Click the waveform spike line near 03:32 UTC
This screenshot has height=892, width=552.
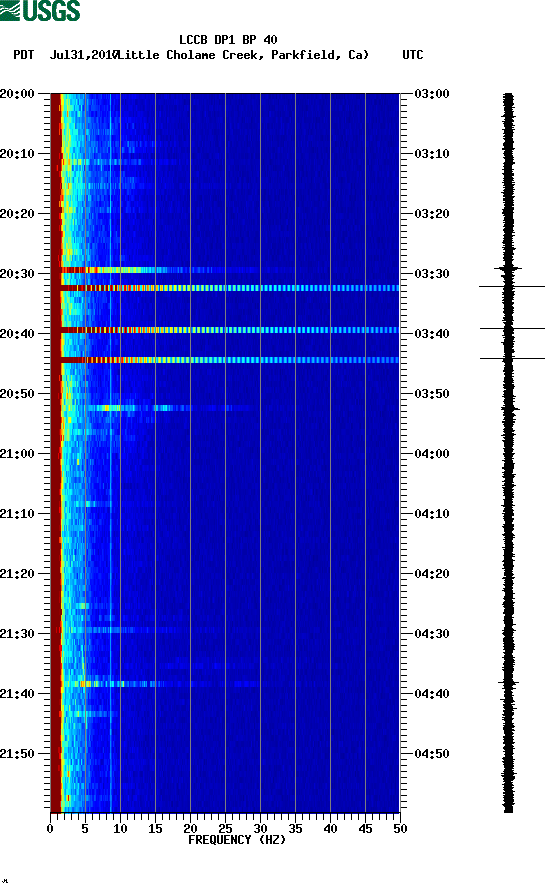(512, 286)
